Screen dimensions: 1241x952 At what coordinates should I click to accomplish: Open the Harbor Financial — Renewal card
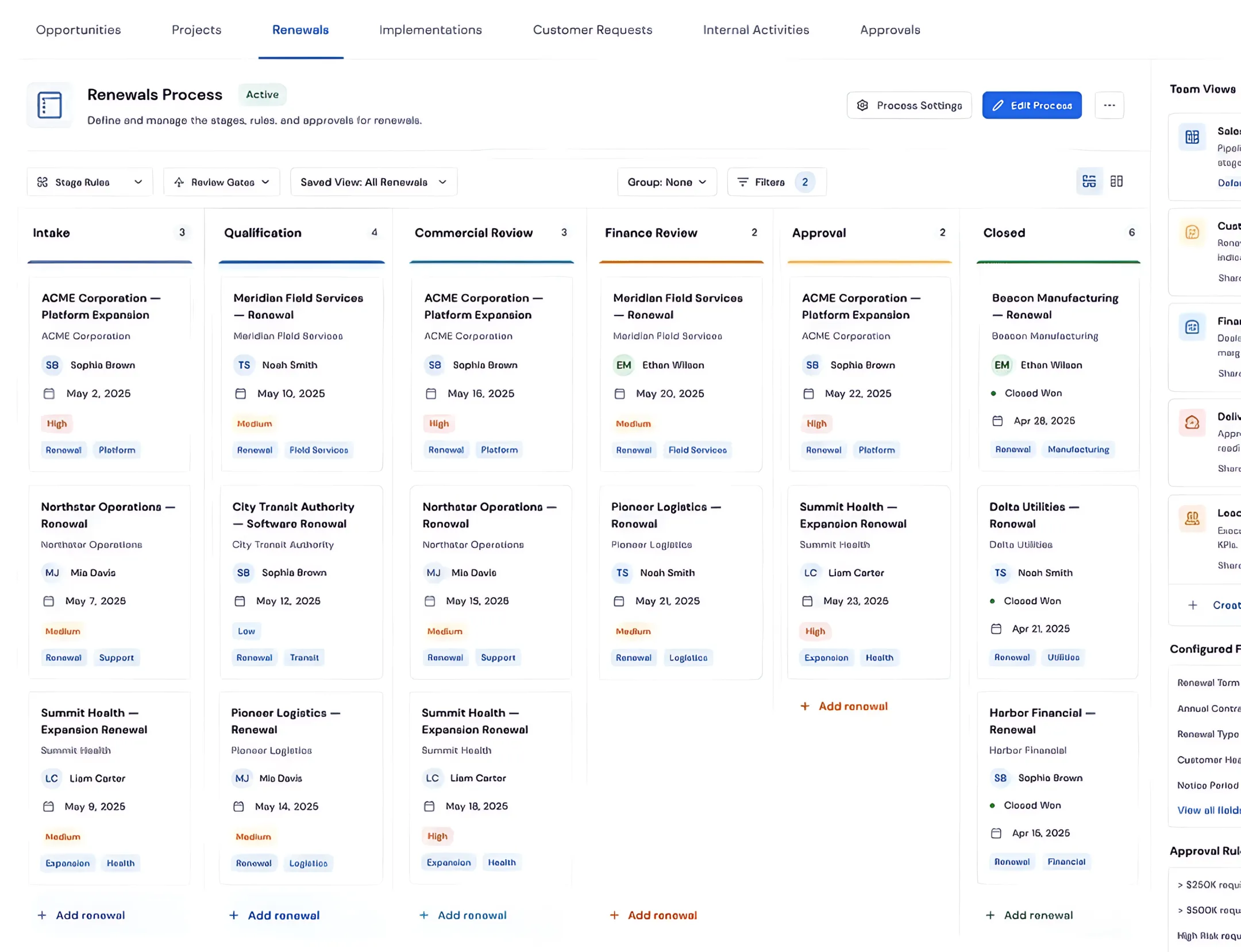(x=1058, y=788)
